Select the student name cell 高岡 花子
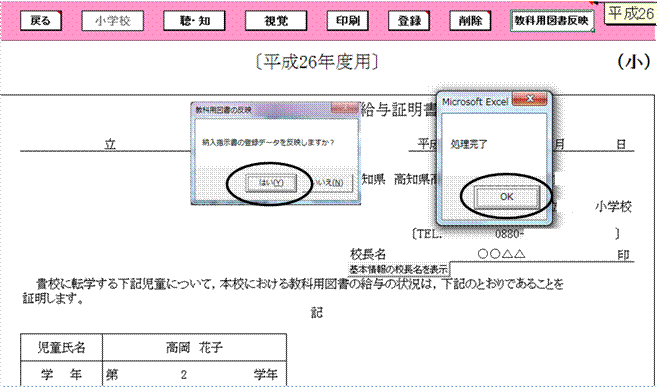Screen dimensions: 657x387 [x=194, y=348]
